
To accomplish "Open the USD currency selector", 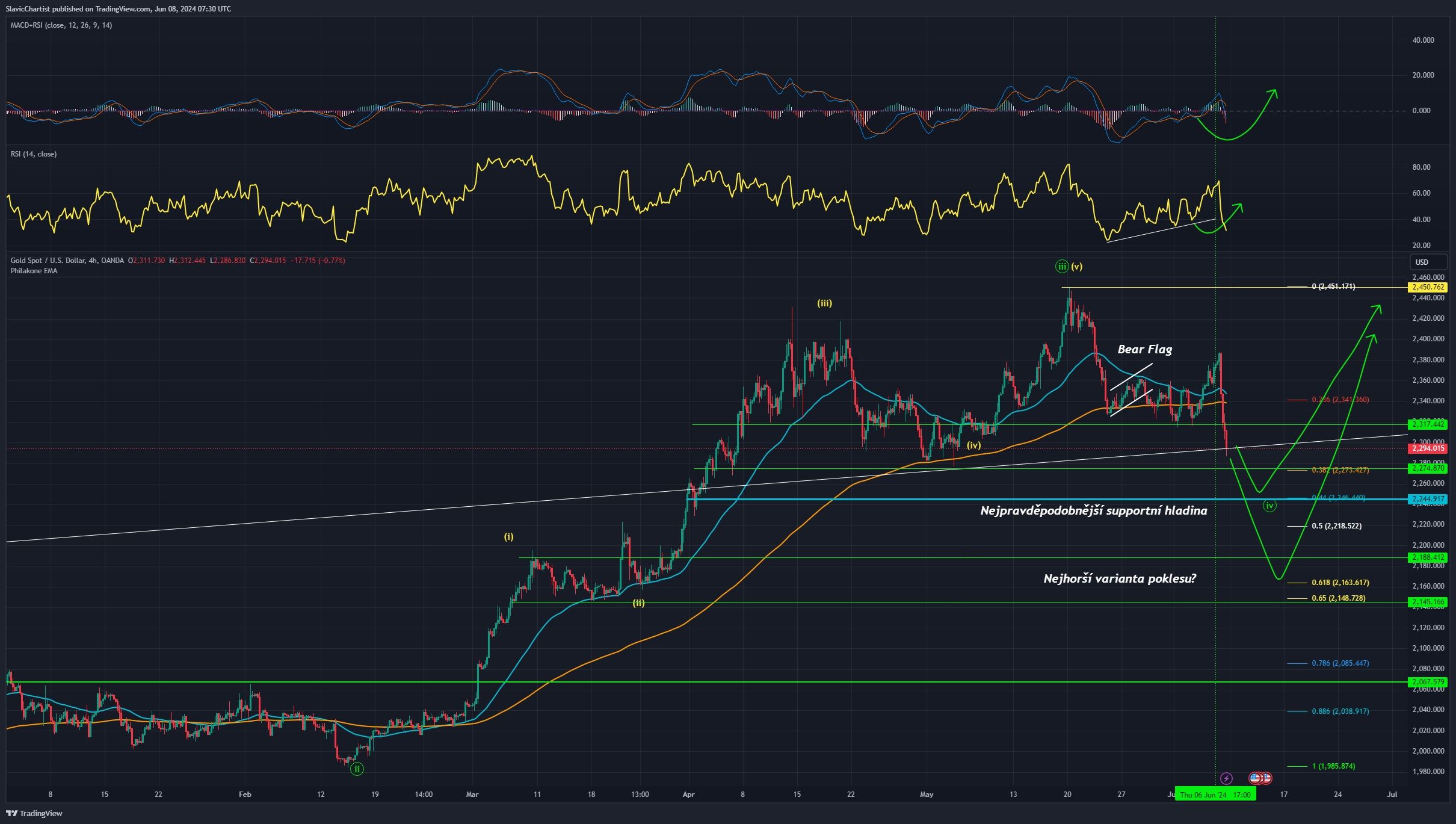I will coord(1429,262).
